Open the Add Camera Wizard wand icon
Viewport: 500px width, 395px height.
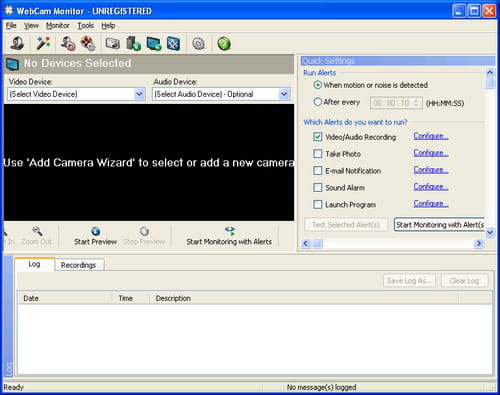click(x=43, y=44)
